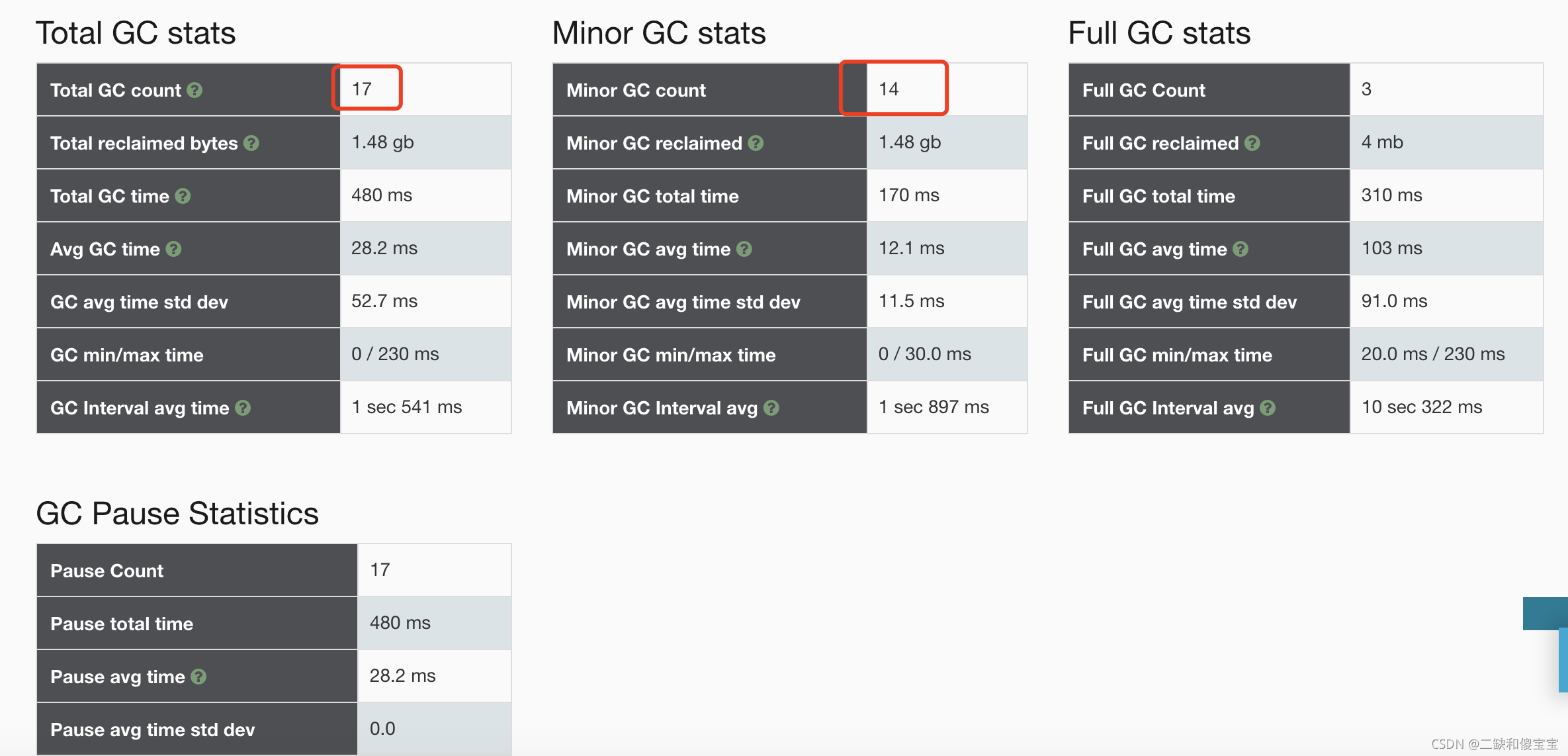
Task: Click help icon beside Full GC reclaimed
Action: pos(1252,143)
